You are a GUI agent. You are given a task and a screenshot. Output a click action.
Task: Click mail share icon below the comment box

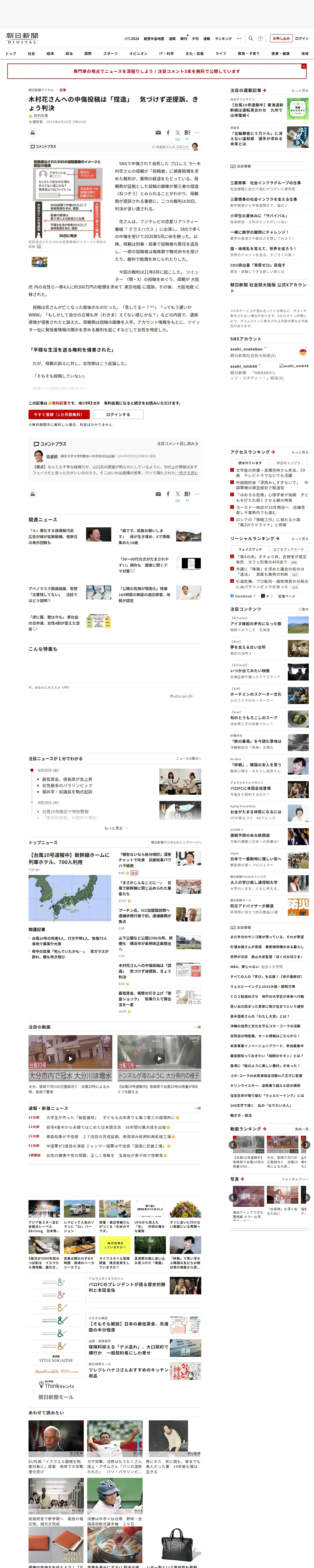point(159,494)
